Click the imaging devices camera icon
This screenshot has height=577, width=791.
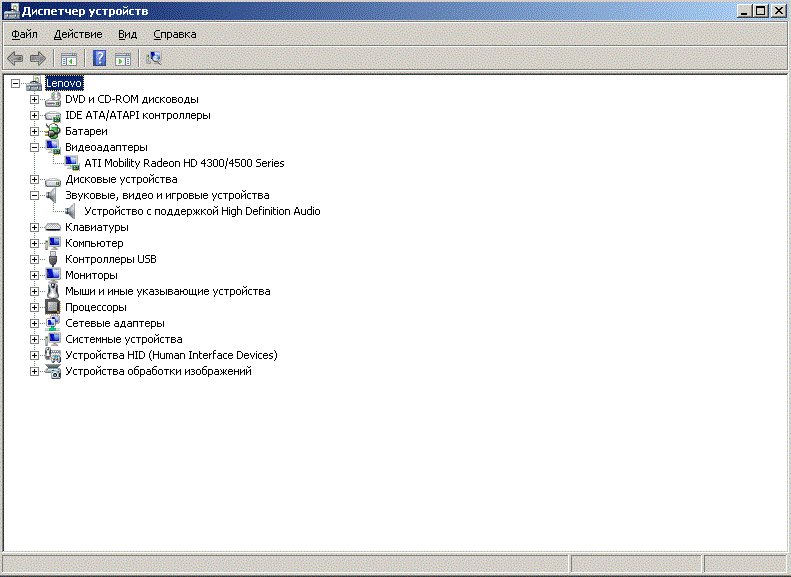tap(53, 371)
